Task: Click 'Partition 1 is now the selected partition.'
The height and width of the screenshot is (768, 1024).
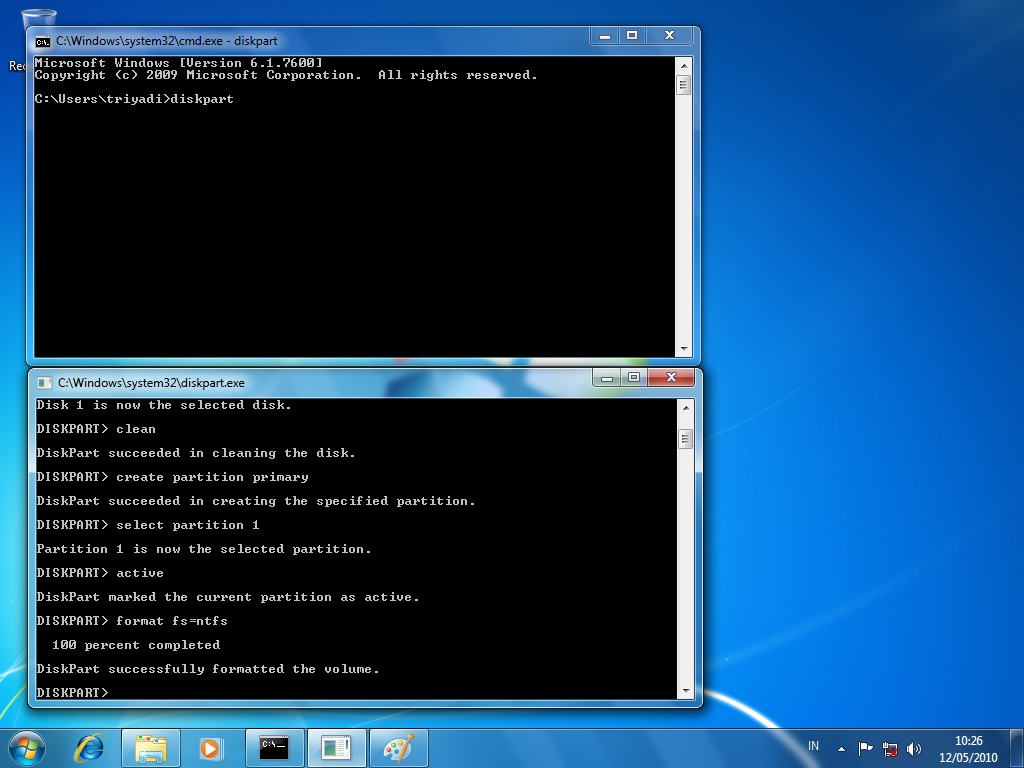Action: click(204, 549)
